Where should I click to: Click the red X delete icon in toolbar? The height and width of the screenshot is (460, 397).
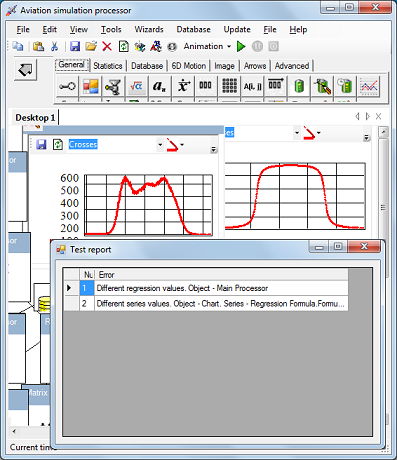tap(107, 46)
